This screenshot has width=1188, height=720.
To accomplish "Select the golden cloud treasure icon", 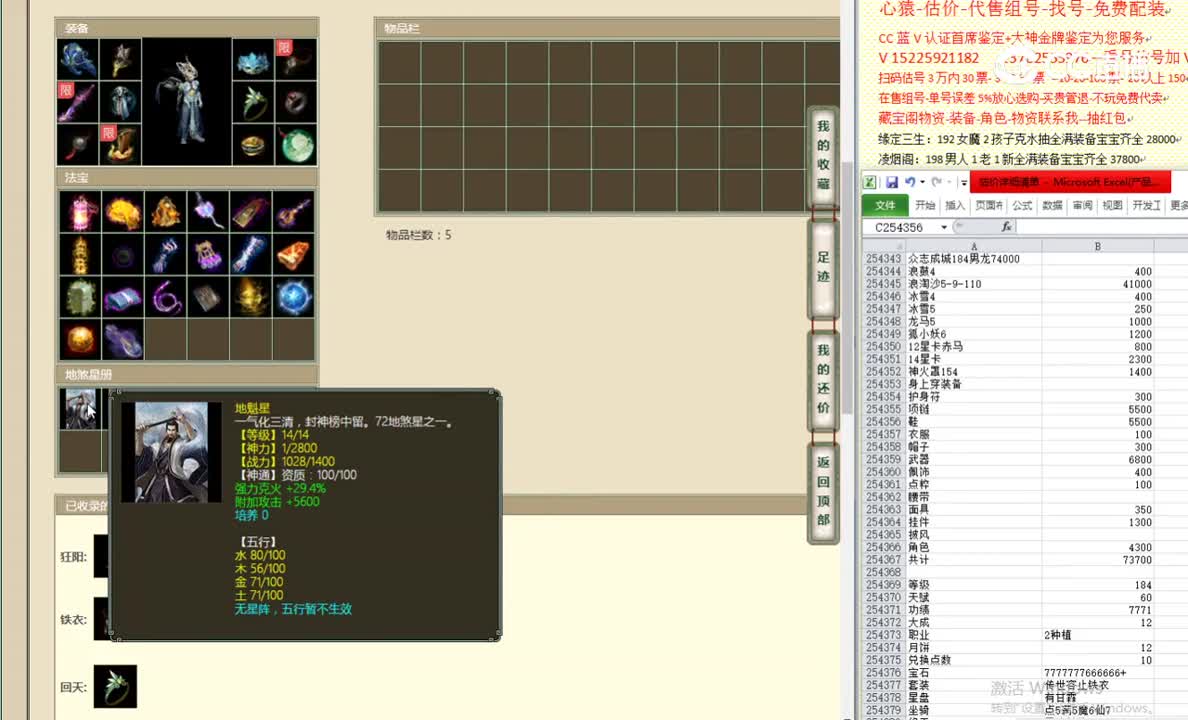I will [123, 211].
